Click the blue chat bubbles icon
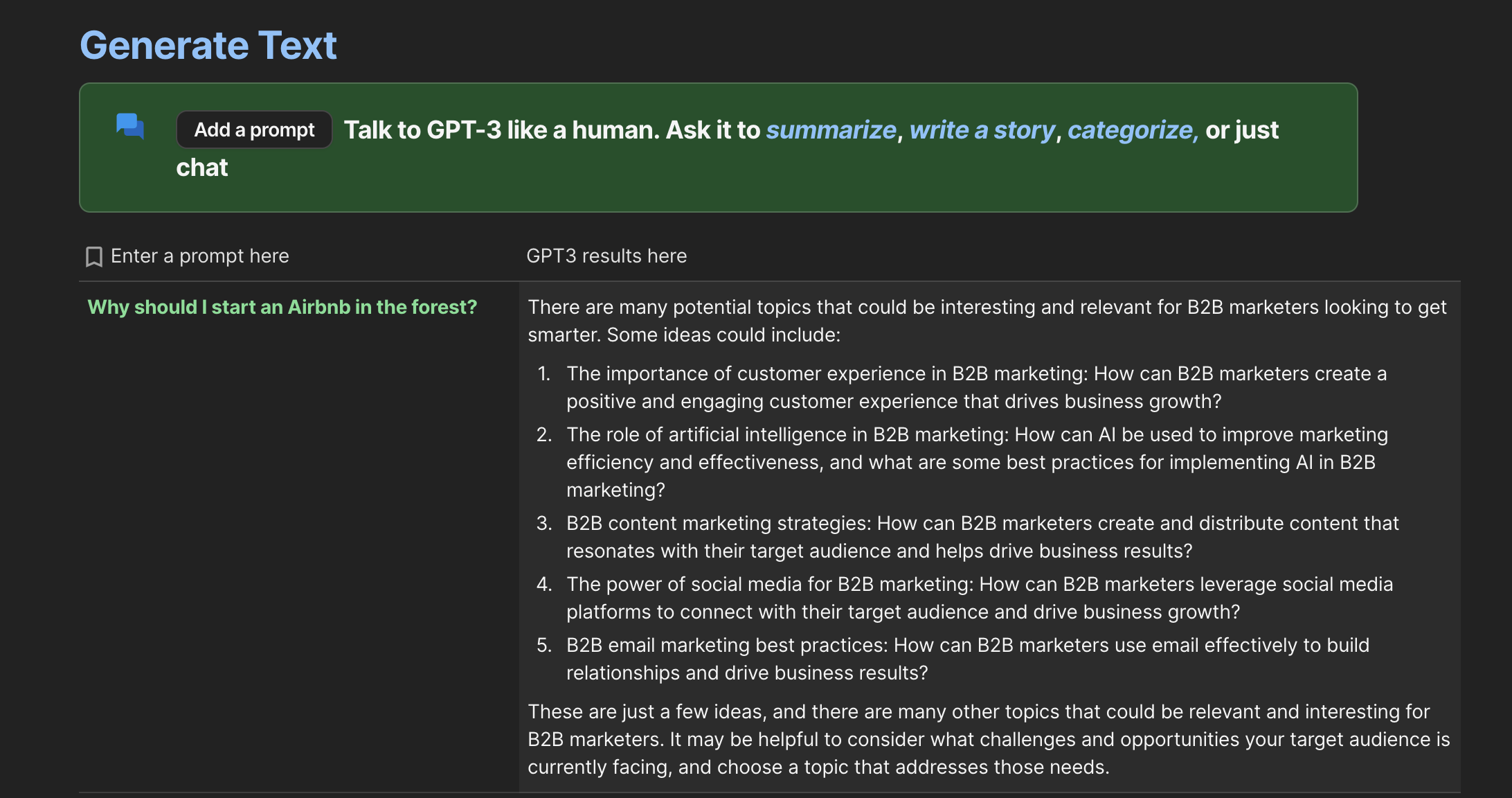1512x798 pixels. (x=130, y=126)
